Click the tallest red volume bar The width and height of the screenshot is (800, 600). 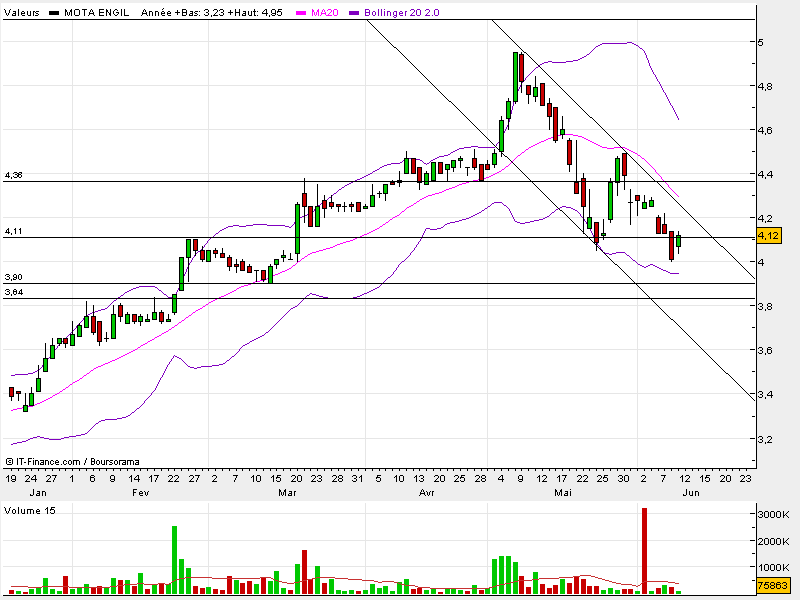coord(644,551)
